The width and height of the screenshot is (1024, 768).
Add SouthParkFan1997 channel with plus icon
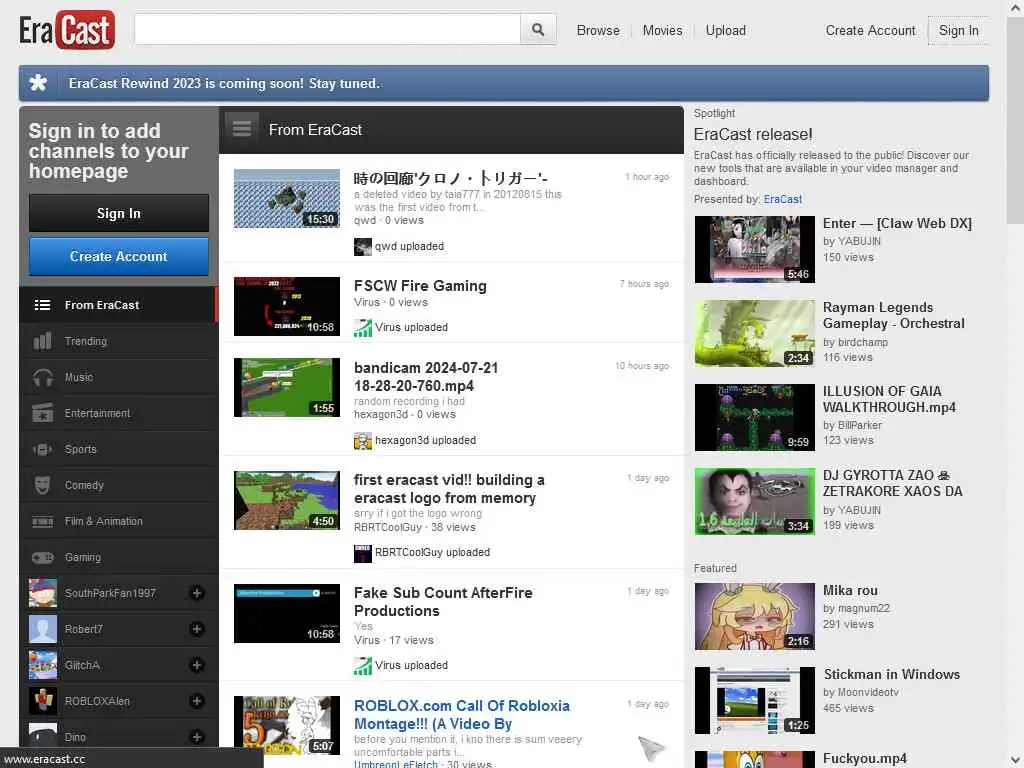pos(197,593)
